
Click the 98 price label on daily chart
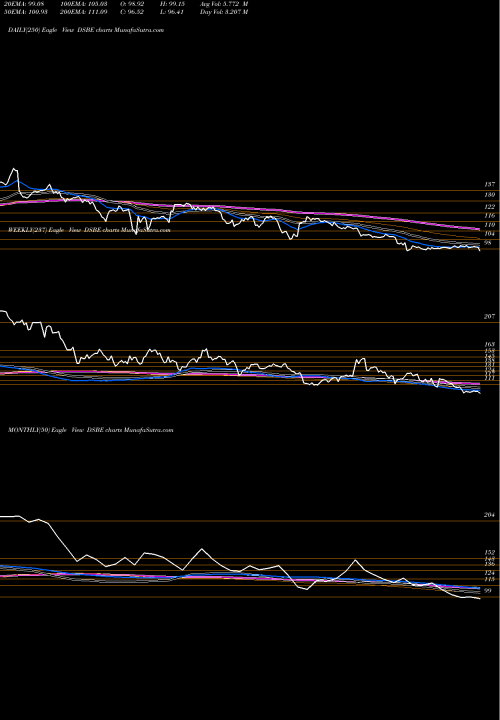[488, 242]
